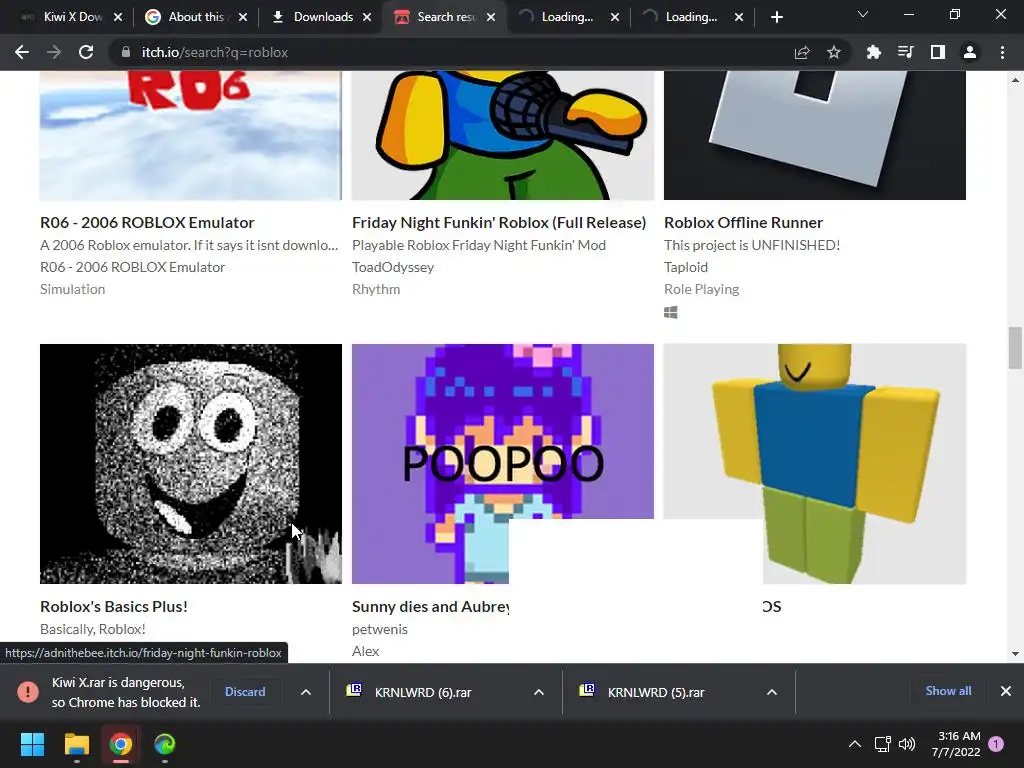Screen dimensions: 1024x768
Task: Open KRNLWRD (5).rar download item
Action: point(656,692)
